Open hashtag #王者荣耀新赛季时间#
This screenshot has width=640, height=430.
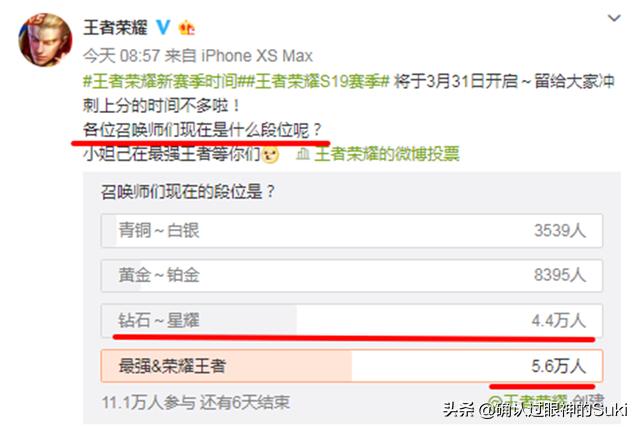(x=164, y=81)
